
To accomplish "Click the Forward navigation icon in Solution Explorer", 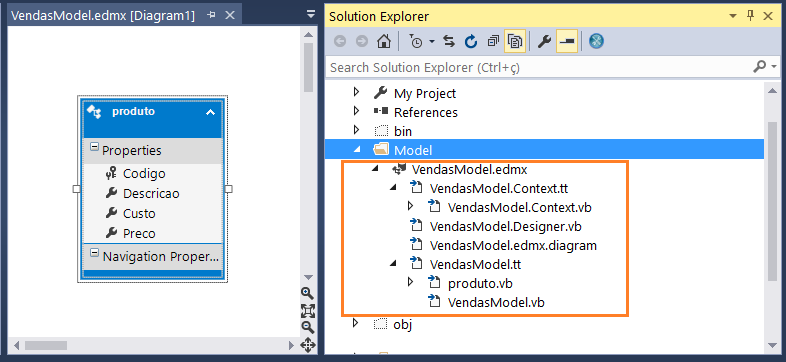I will pos(361,42).
